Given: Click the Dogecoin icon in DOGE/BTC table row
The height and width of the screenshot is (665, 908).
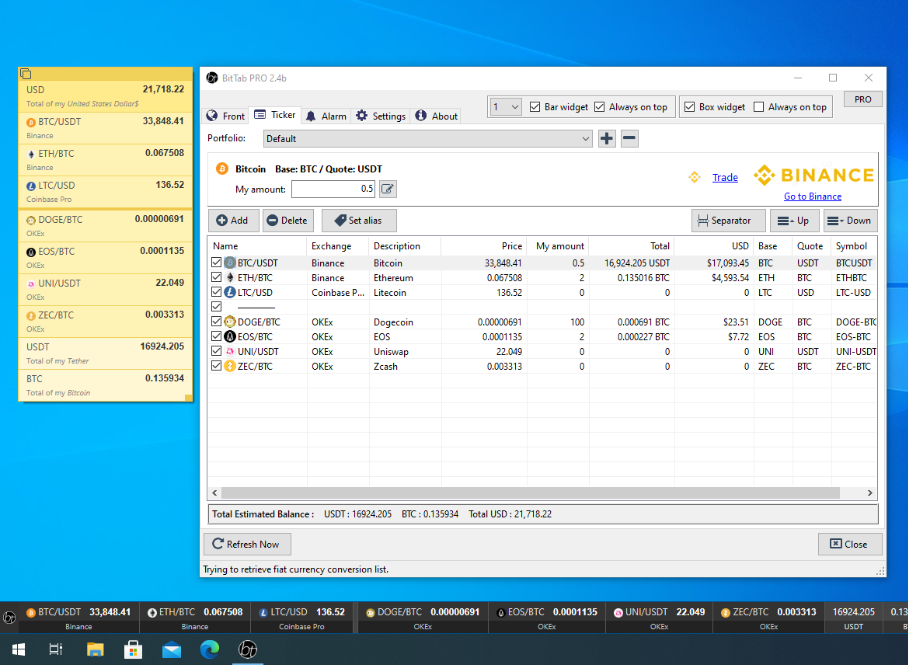Looking at the screenshot, I should pos(230,322).
